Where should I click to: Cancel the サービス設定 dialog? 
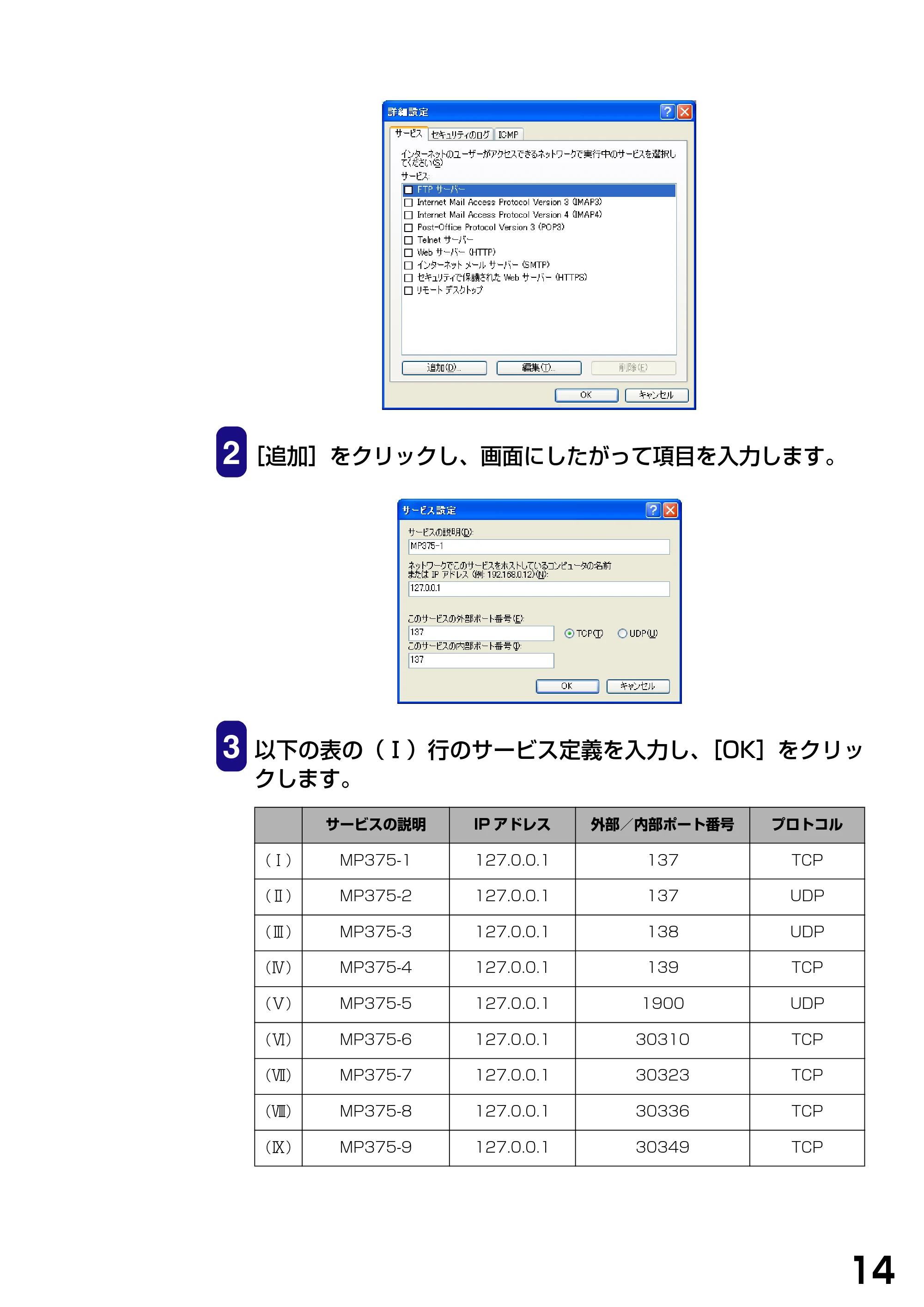click(638, 686)
